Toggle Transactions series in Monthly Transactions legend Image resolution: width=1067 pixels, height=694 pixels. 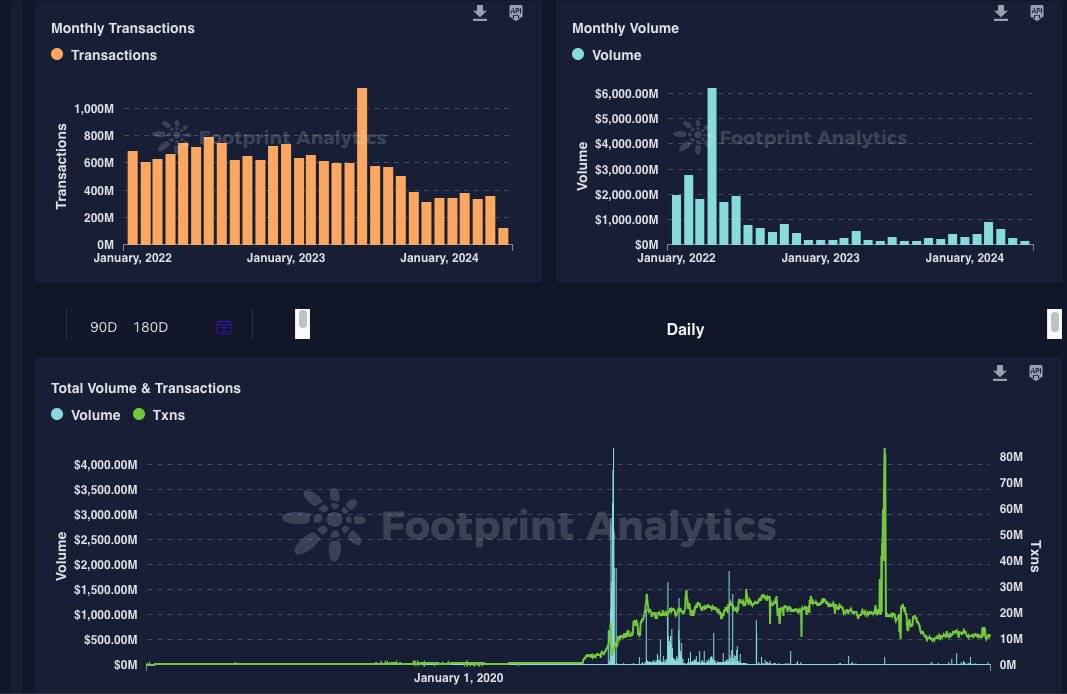pos(104,55)
